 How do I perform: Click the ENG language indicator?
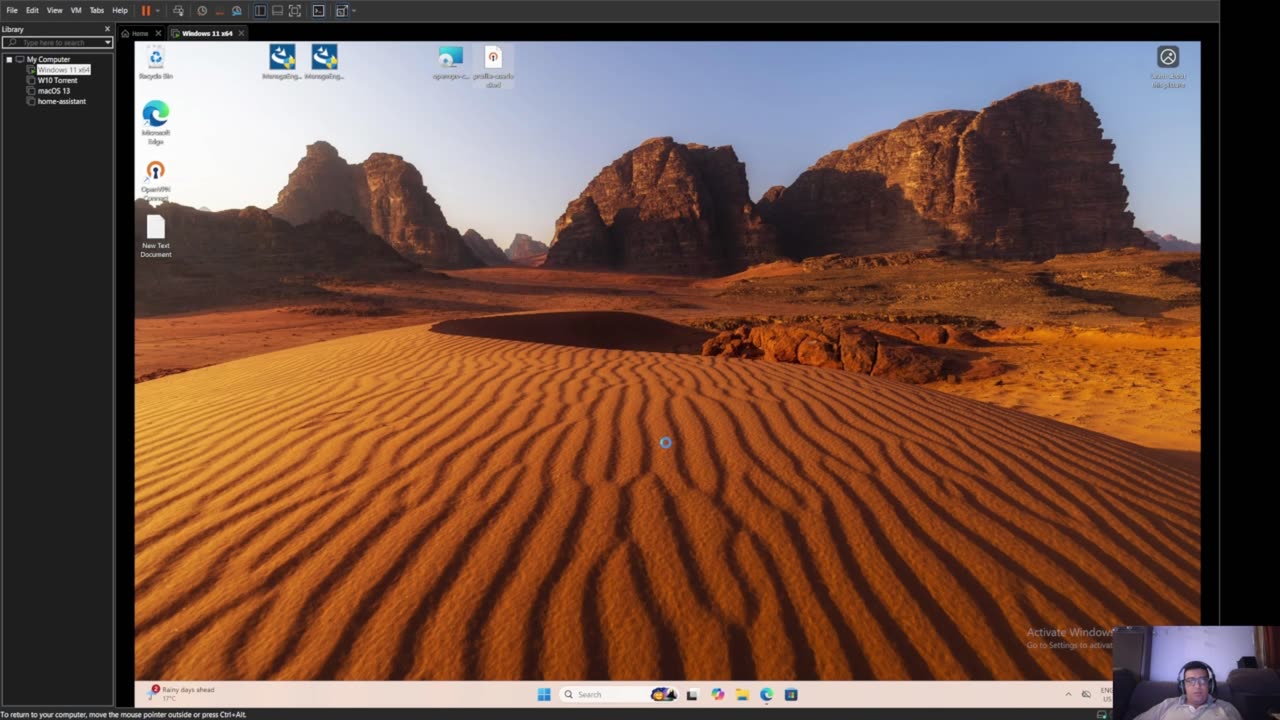(1106, 693)
